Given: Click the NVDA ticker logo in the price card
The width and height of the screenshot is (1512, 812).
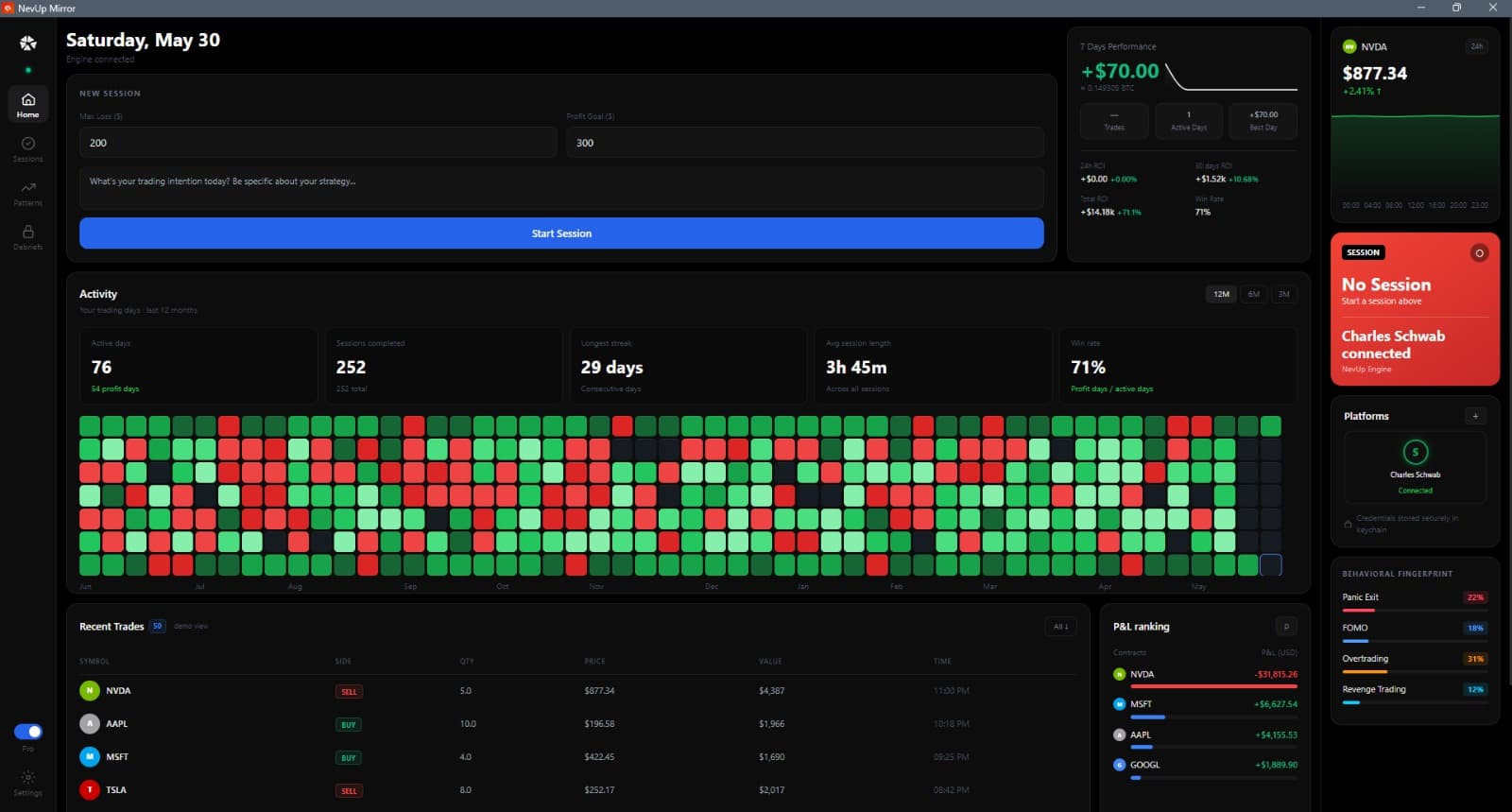Looking at the screenshot, I should point(1349,46).
